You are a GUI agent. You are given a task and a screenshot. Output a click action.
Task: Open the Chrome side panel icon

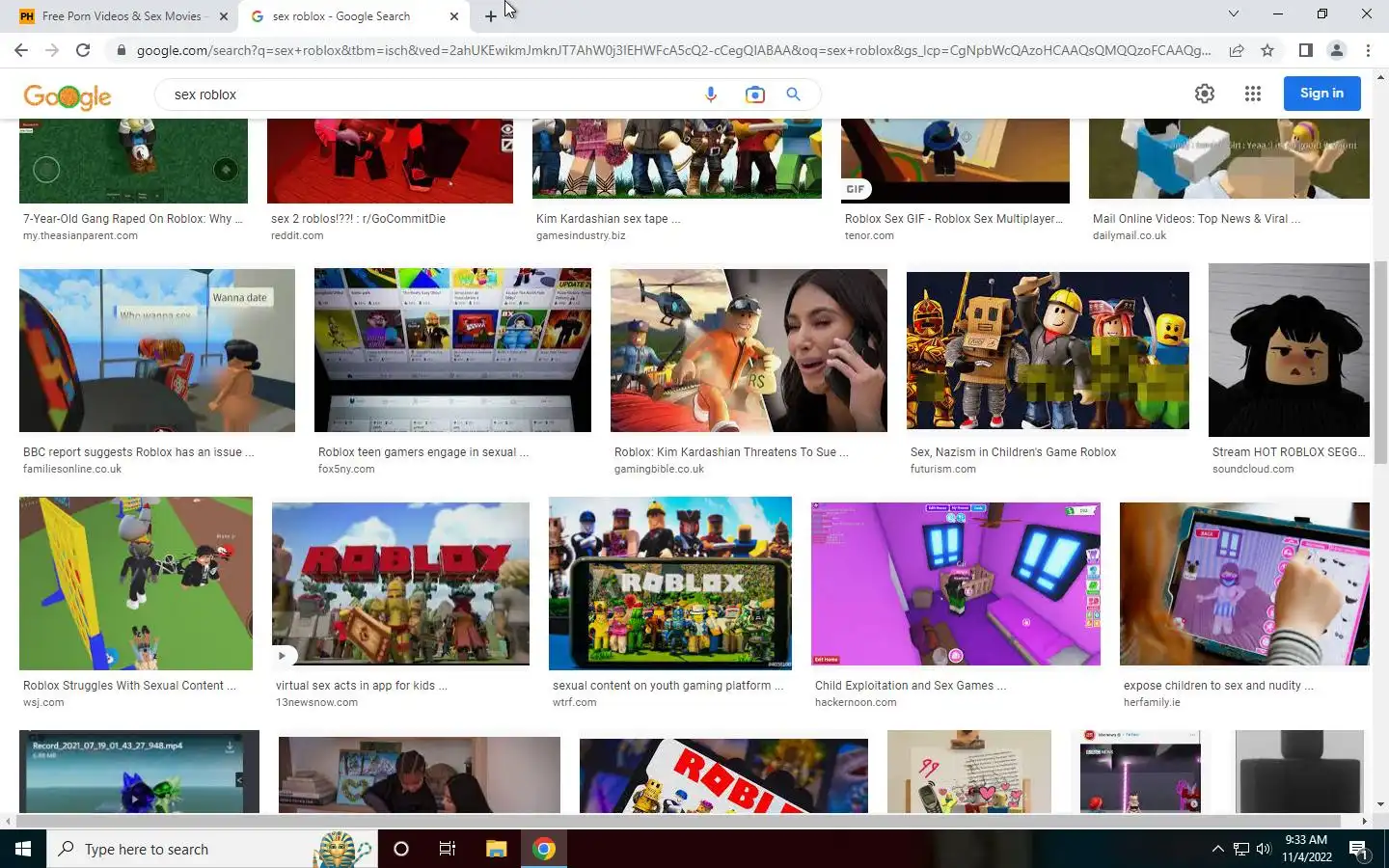1305,50
